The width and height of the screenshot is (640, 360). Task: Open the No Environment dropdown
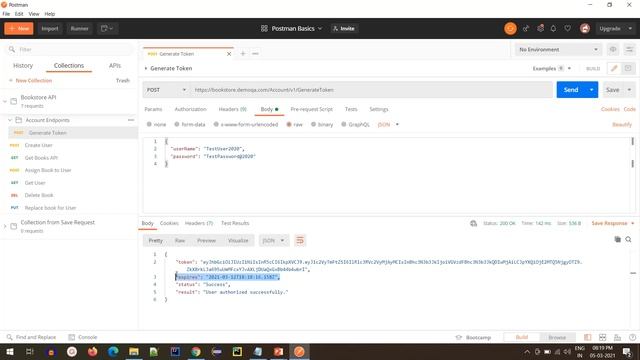[x=558, y=49]
